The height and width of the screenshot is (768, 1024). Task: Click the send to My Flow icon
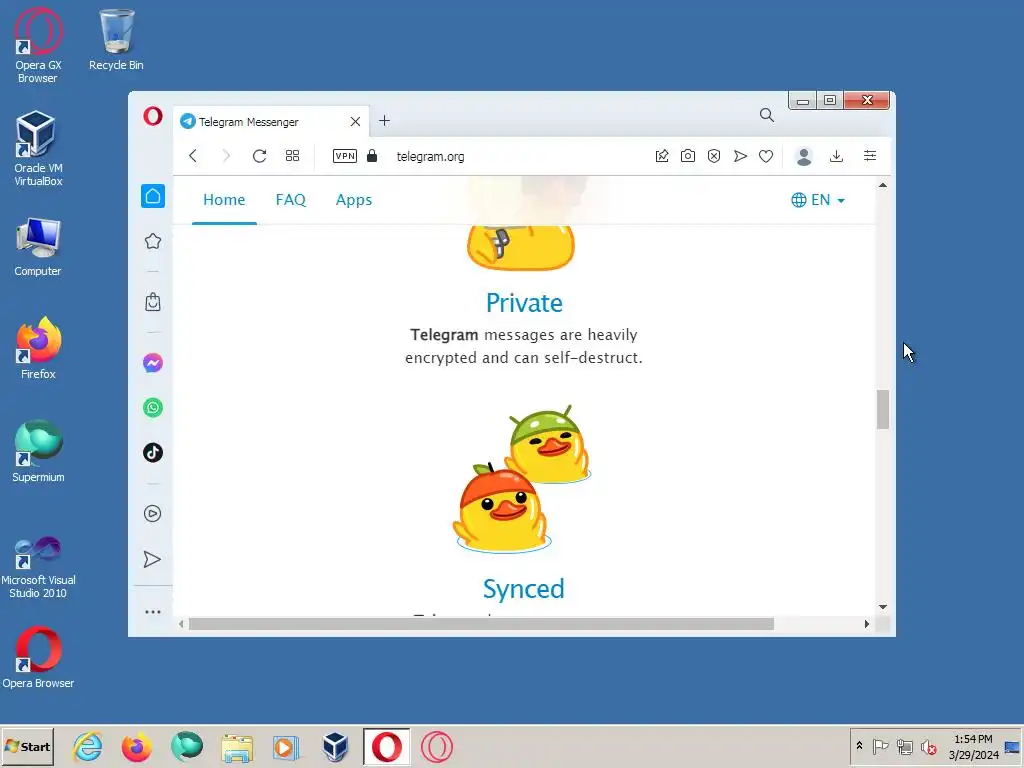[x=740, y=156]
